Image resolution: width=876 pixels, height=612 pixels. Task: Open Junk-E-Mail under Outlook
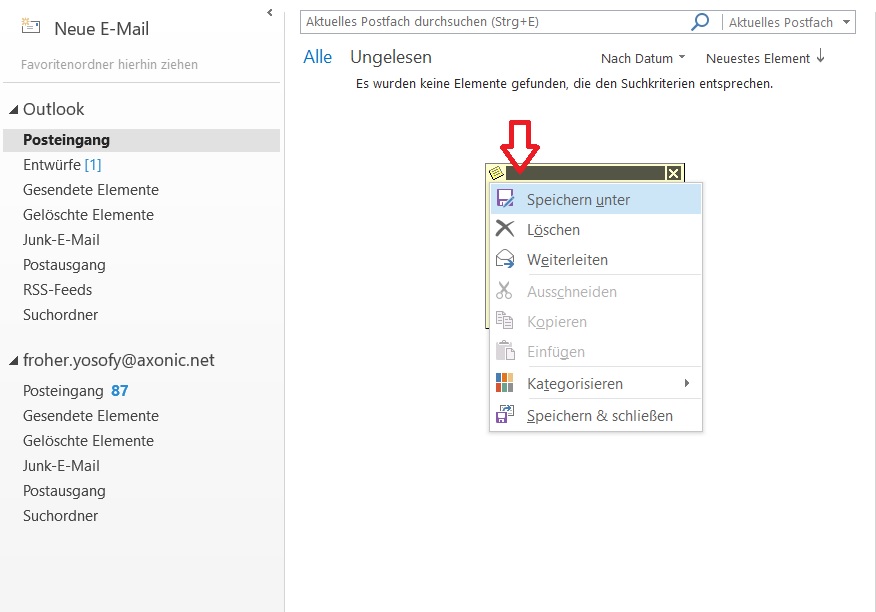tap(141, 240)
